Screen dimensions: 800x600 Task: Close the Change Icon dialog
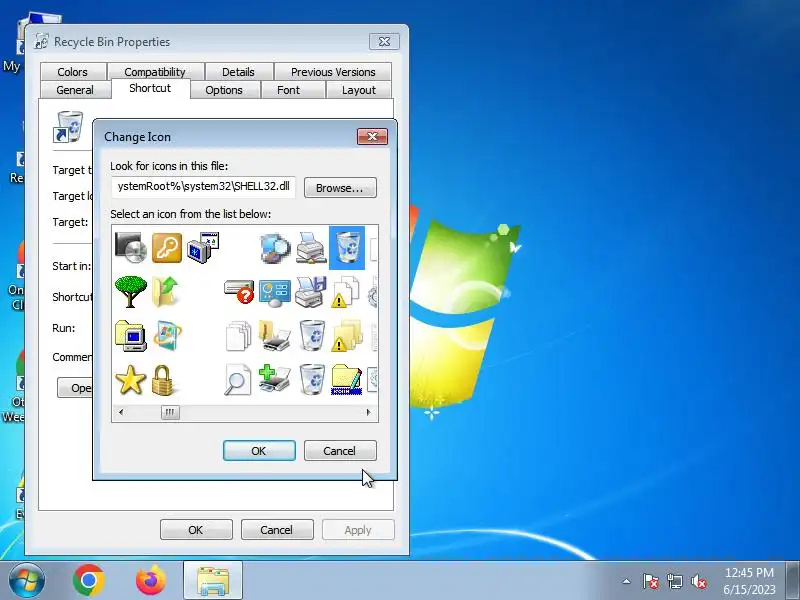pyautogui.click(x=372, y=136)
